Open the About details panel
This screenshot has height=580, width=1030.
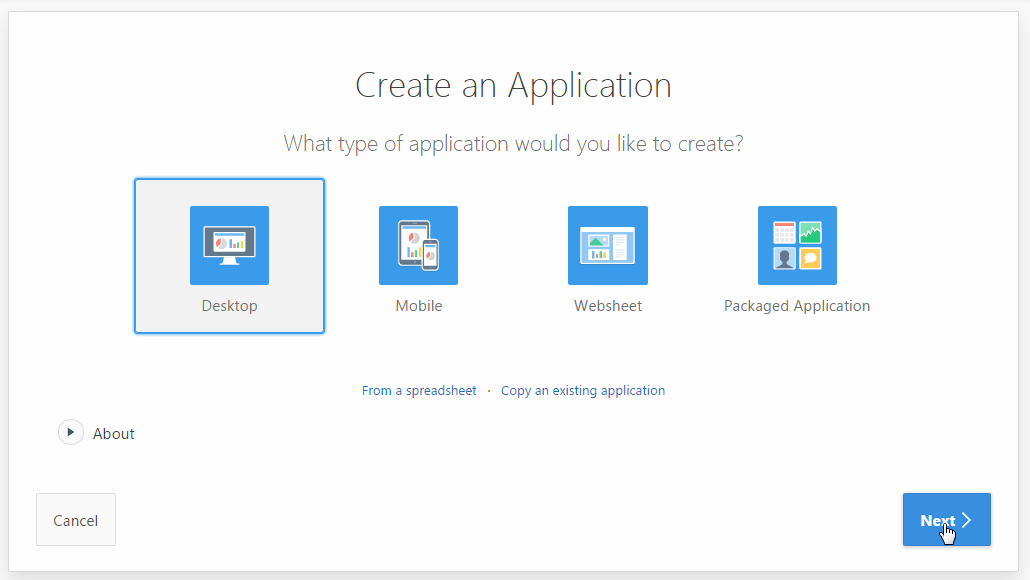click(x=96, y=432)
